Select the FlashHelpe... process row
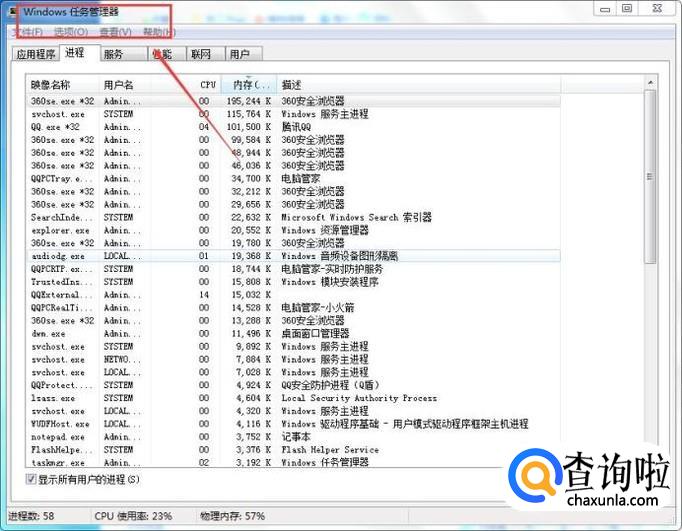 coord(294,450)
